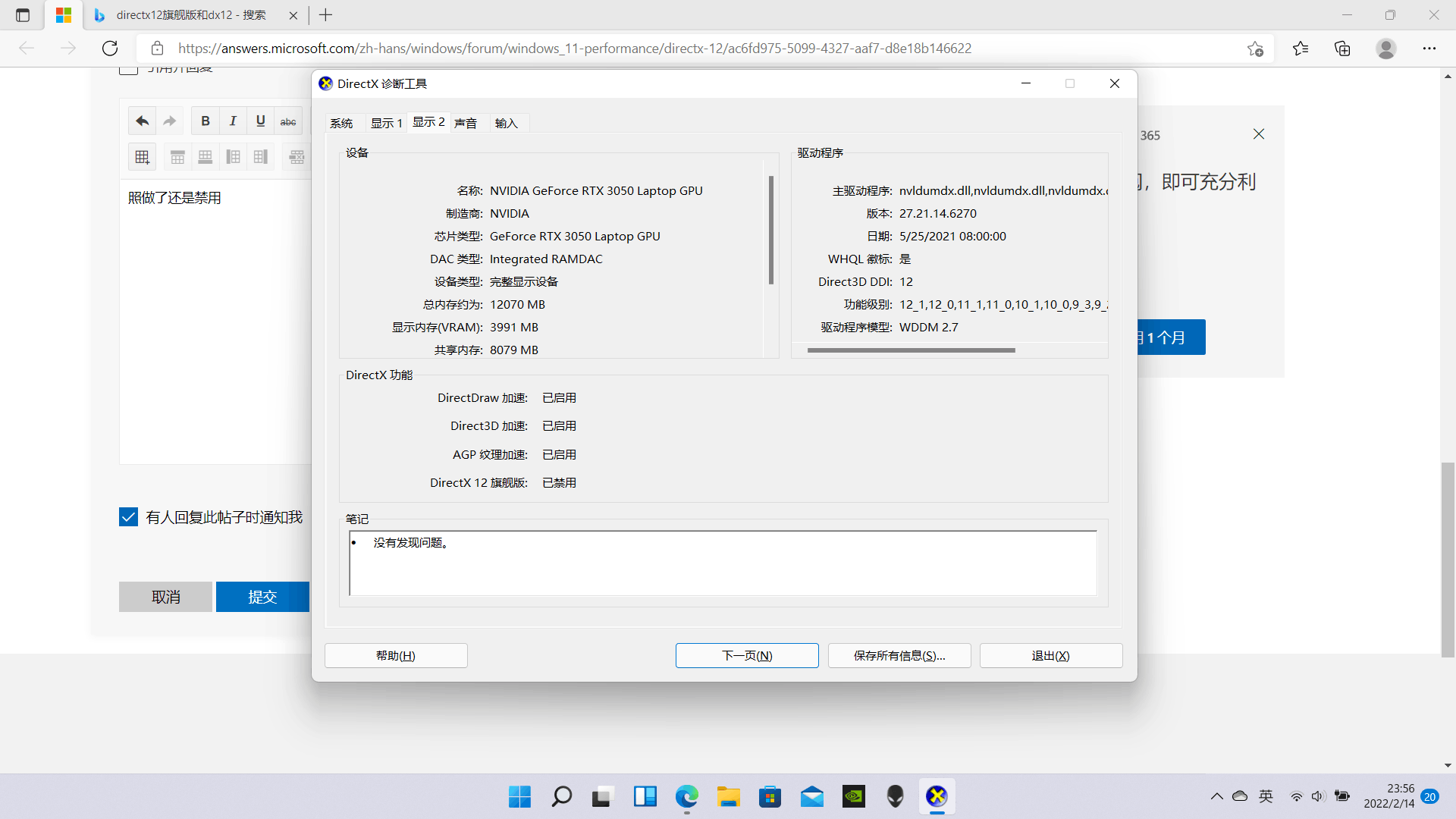
Task: Close the directx12 search tab
Action: pos(293,15)
